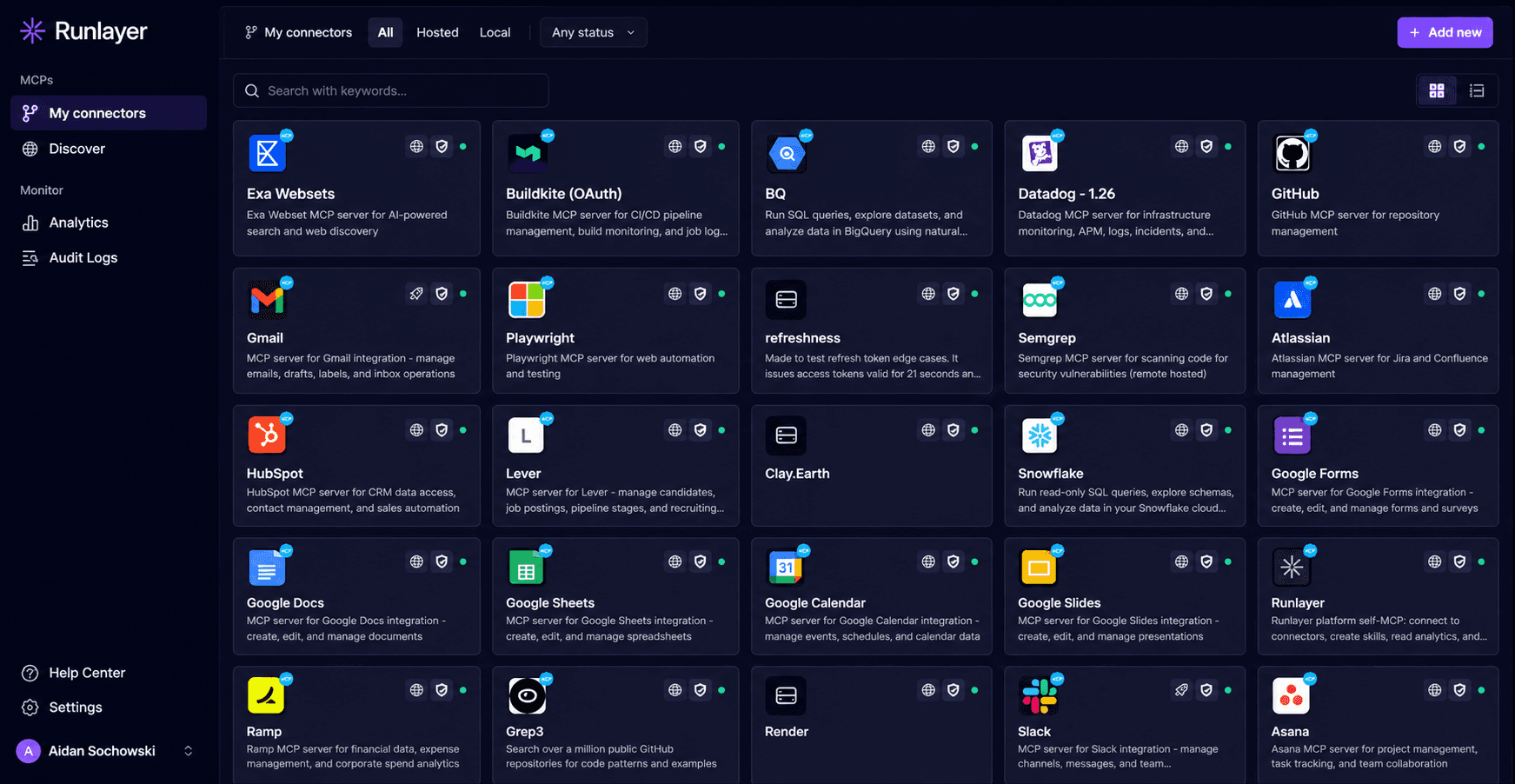This screenshot has width=1515, height=784.
Task: Click the Google Slides logo icon
Action: 1039,568
